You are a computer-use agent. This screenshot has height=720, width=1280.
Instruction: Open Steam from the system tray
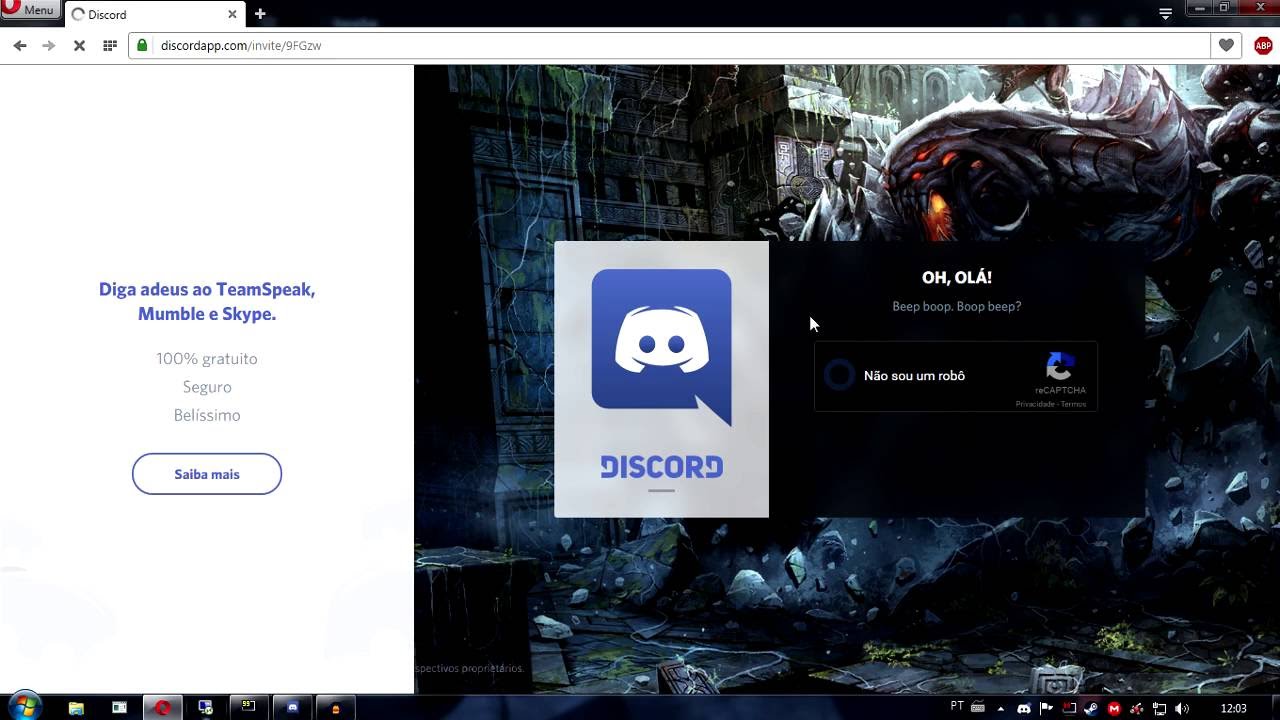(1092, 709)
